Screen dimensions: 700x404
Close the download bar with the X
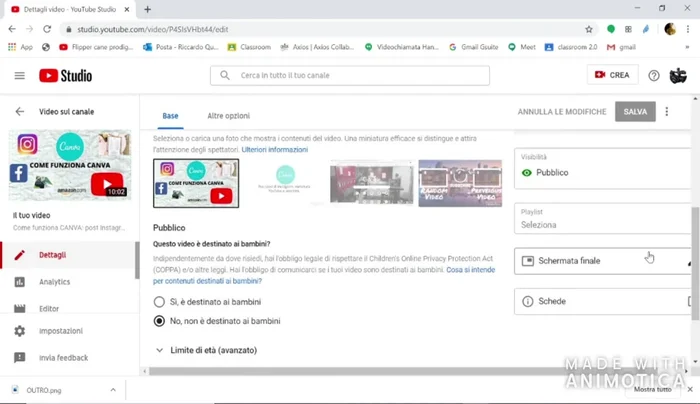[690, 389]
